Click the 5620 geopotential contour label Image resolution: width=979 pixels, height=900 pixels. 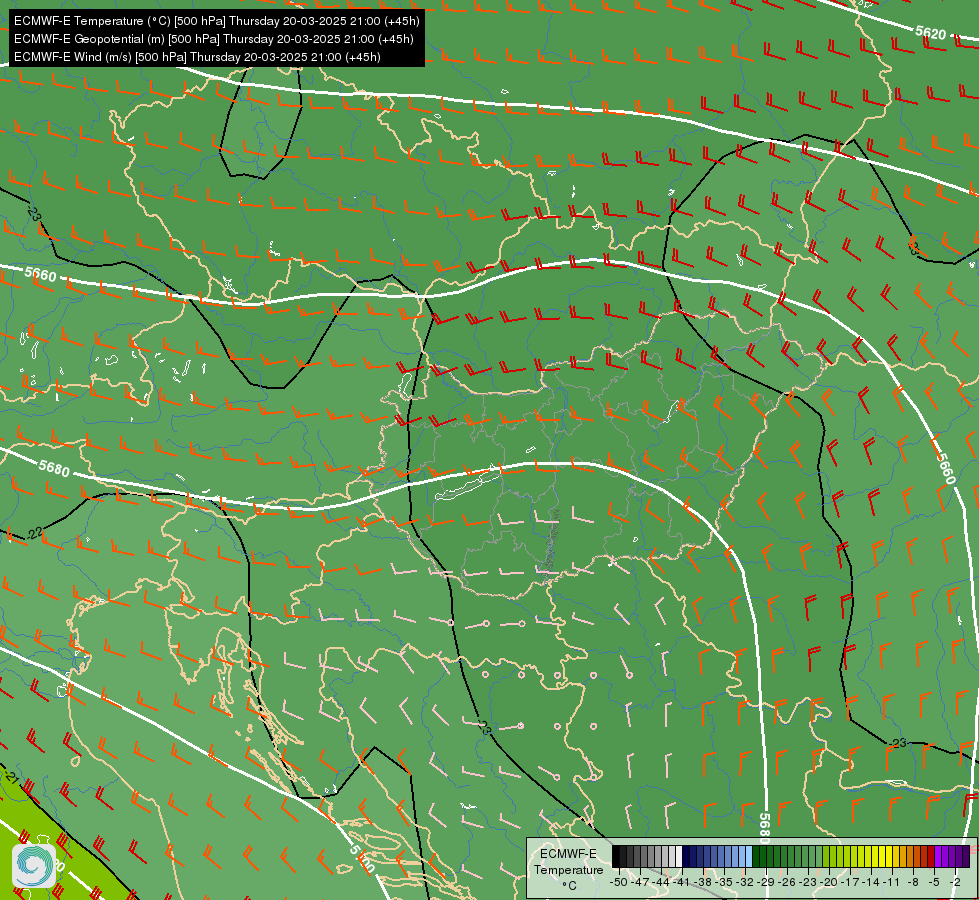coord(930,32)
